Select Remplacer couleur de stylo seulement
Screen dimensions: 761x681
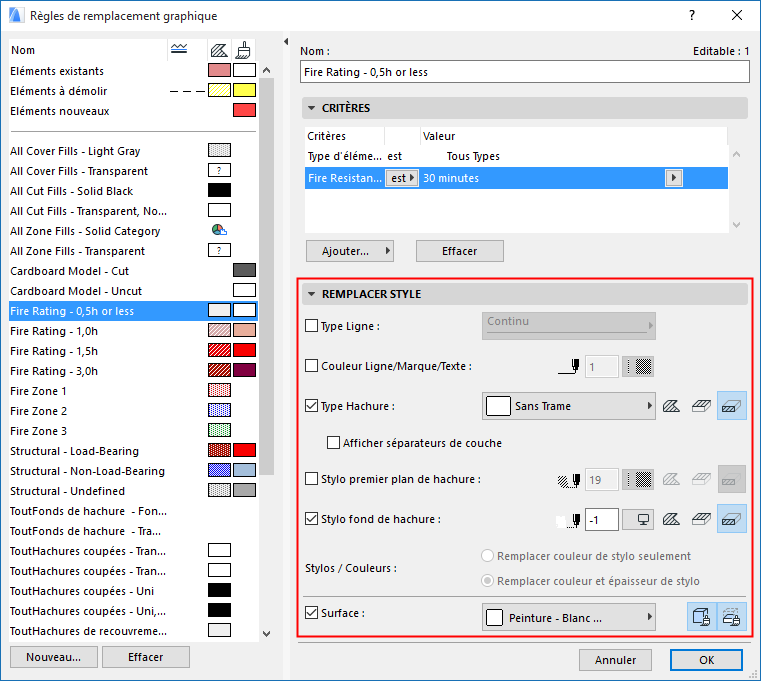(x=487, y=556)
